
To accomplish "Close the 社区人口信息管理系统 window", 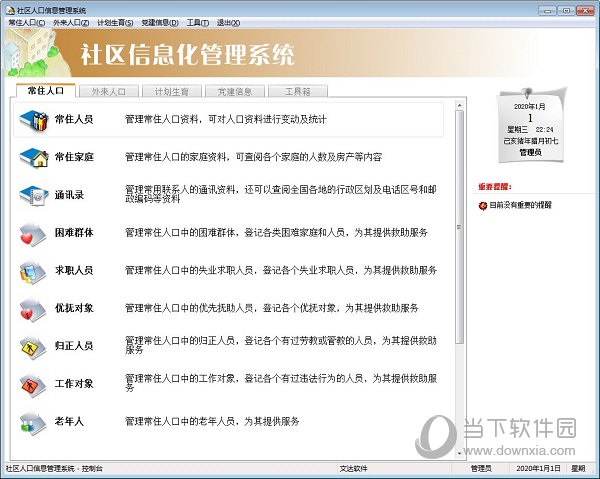I will point(585,11).
